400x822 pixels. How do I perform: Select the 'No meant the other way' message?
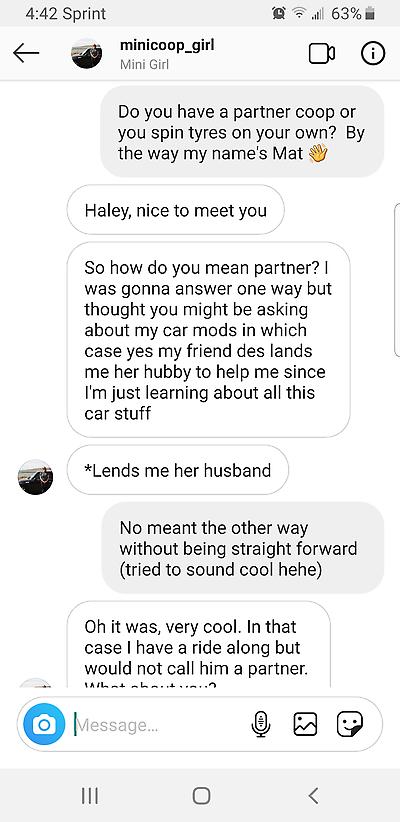[243, 548]
